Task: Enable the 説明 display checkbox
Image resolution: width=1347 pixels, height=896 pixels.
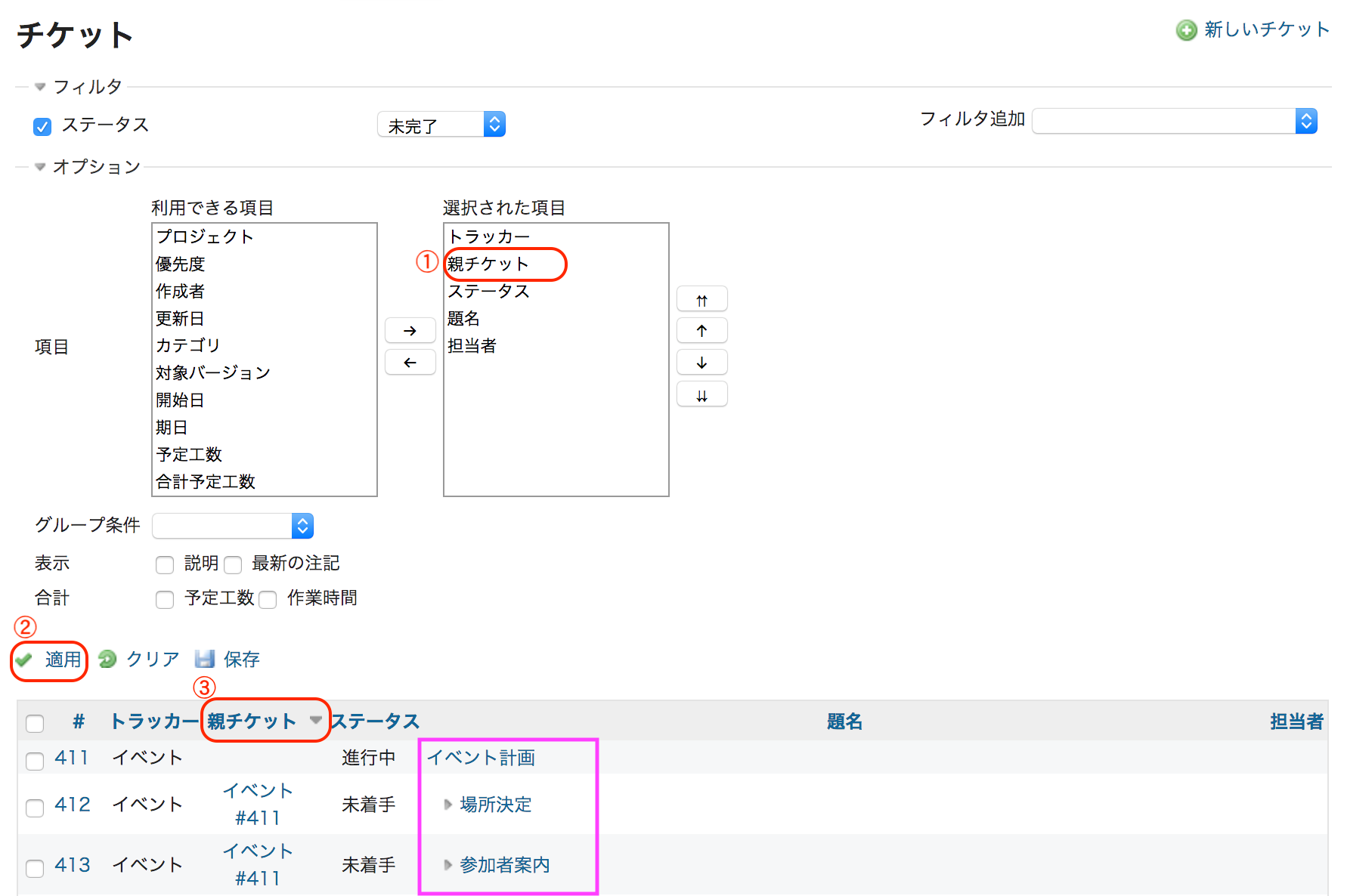Action: pos(165,564)
